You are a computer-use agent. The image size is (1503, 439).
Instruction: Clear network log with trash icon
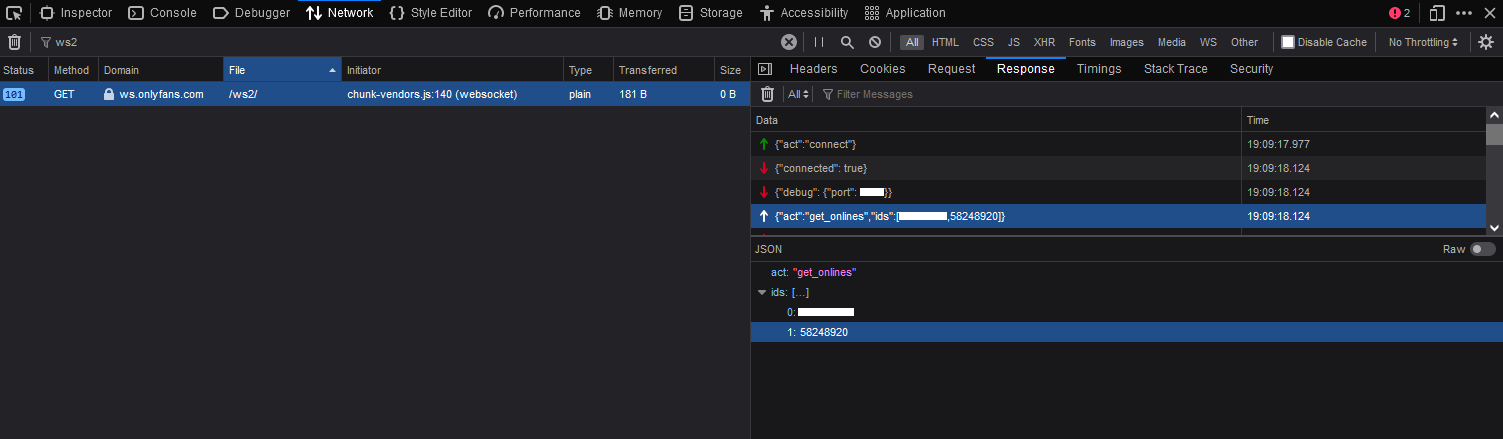pos(14,42)
